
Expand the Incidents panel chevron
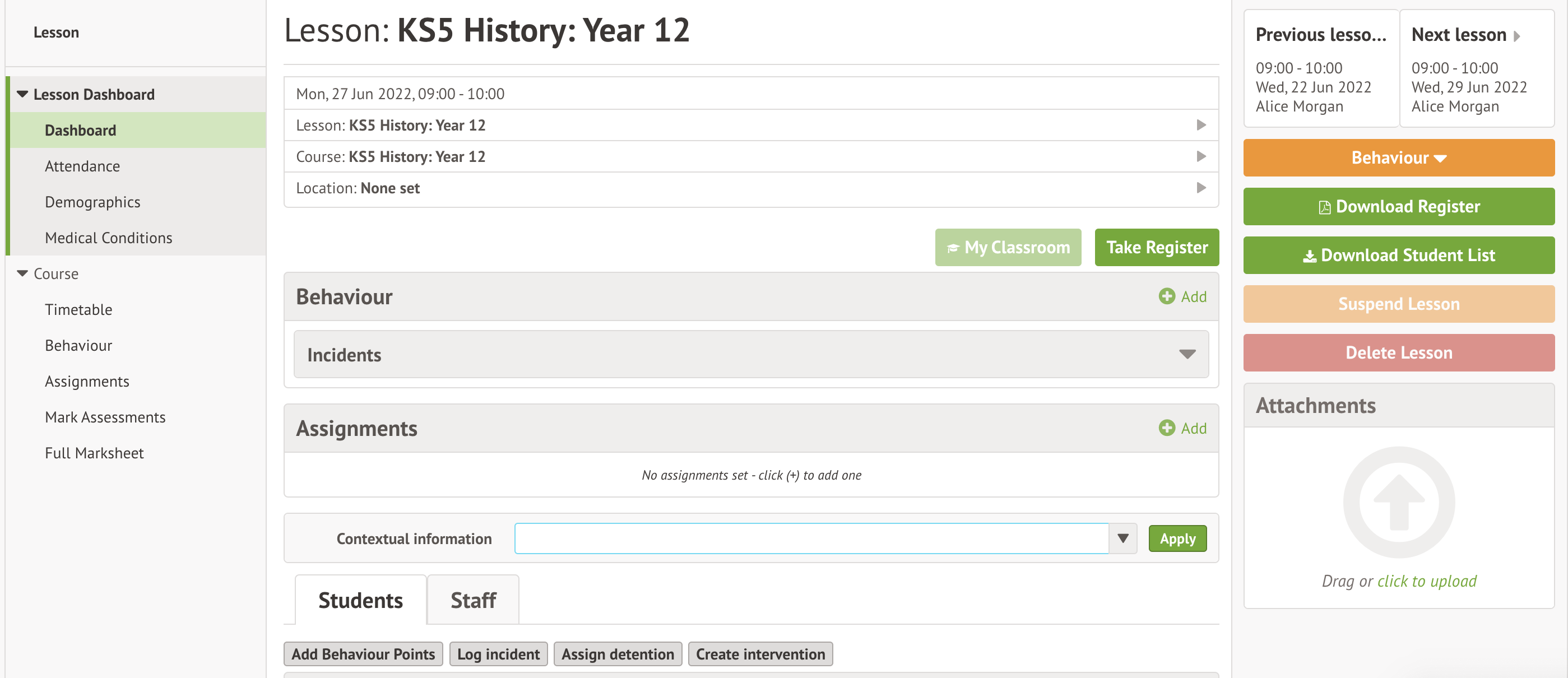coord(1186,354)
